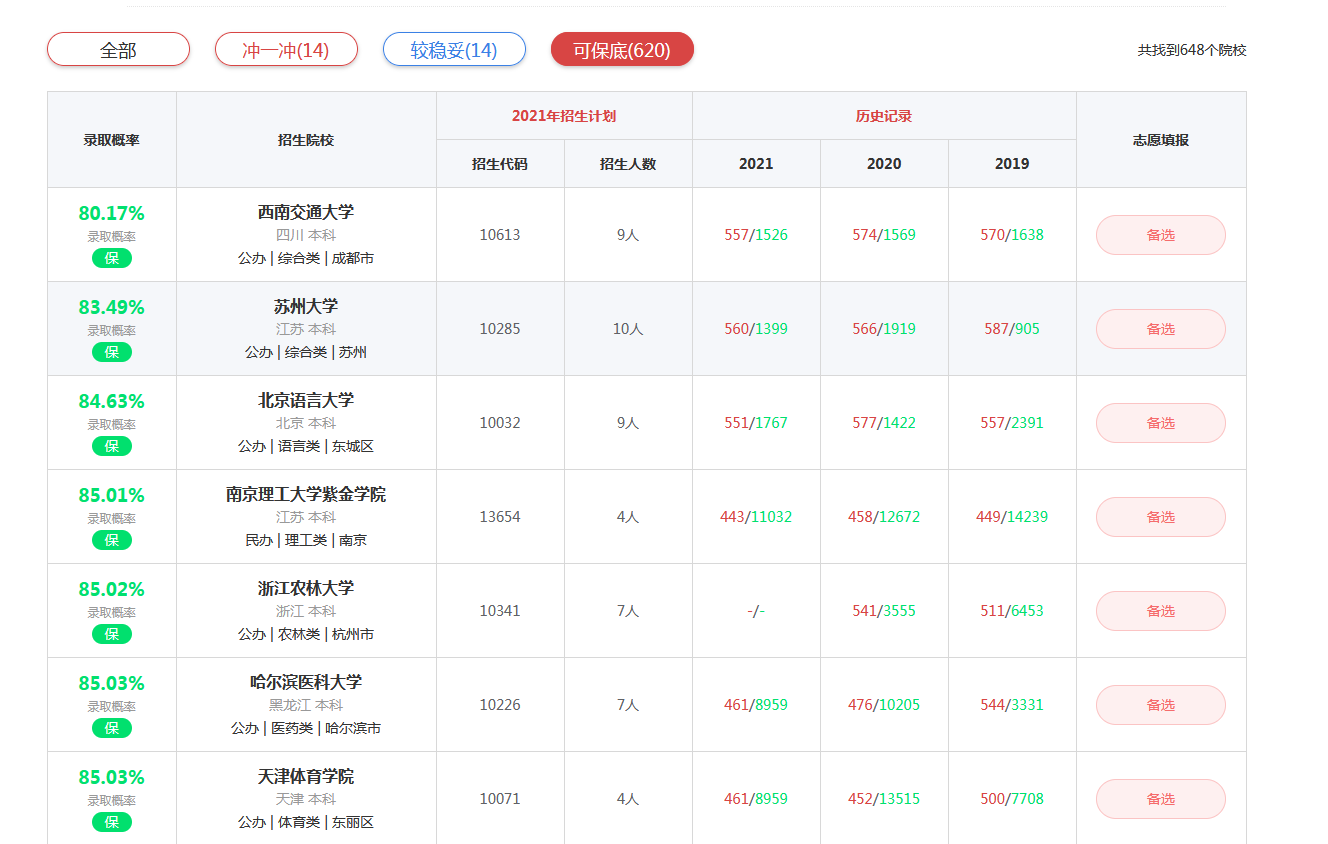Viewport: 1328px width, 844px height.
Task: Click 备选 for 南京理工大学紫金学院
Action: (1161, 517)
